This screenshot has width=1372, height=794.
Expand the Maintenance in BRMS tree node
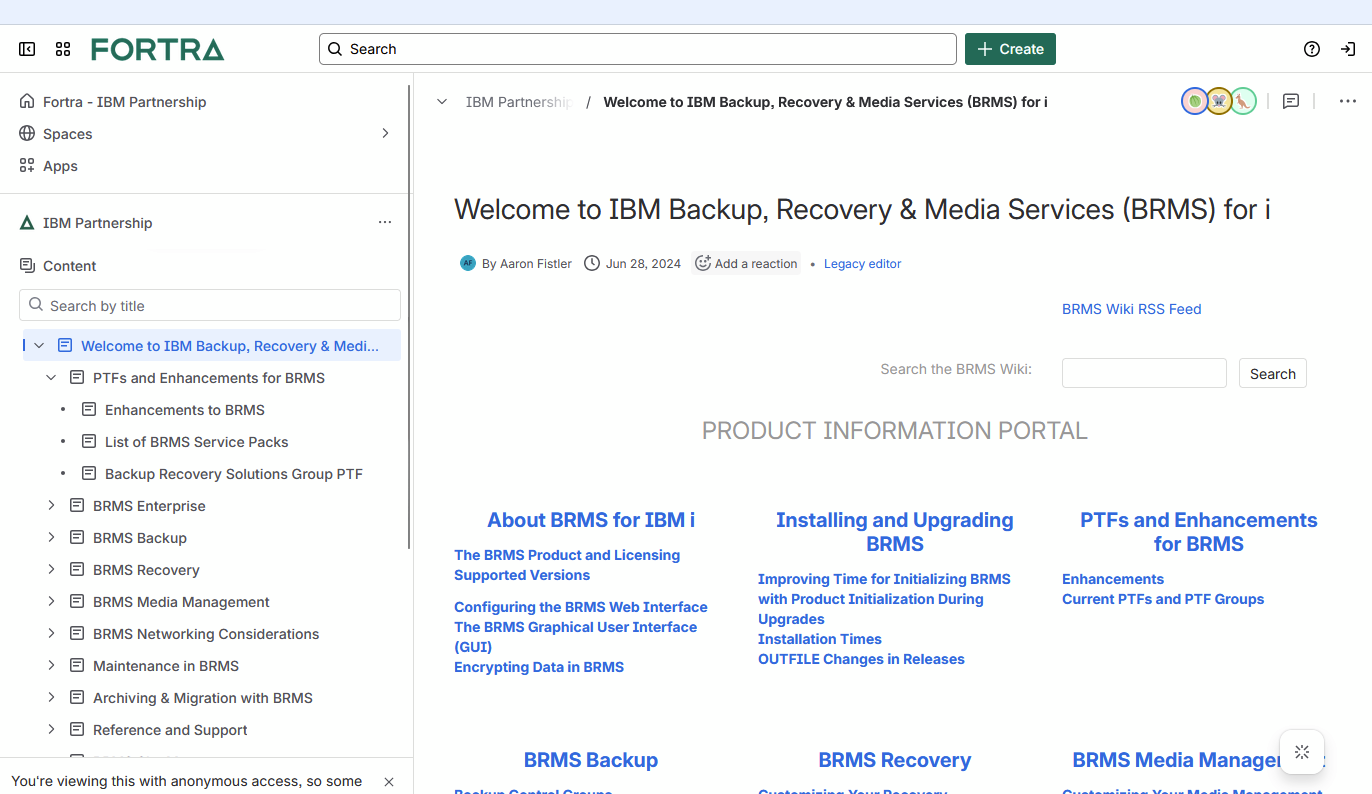pos(51,666)
